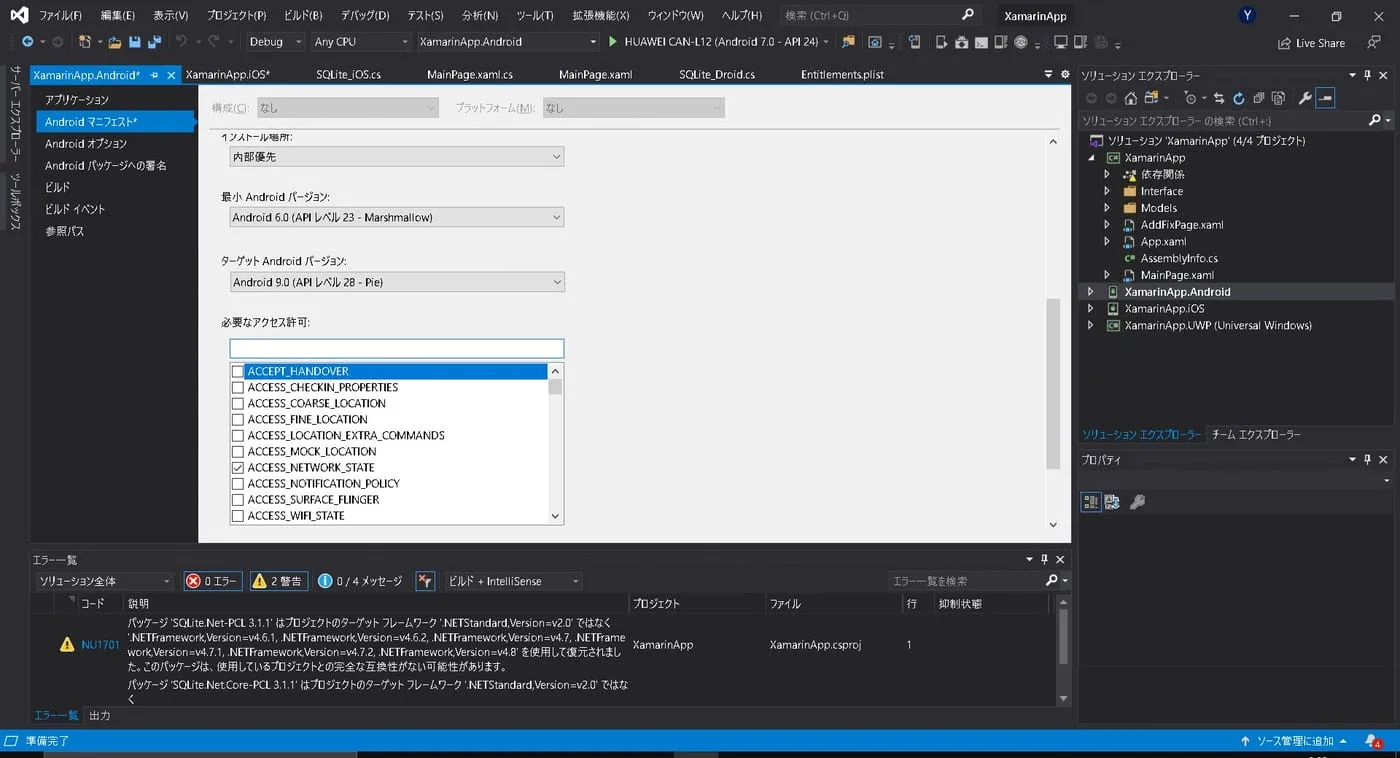The image size is (1400, 758).
Task: Click the Navigate Backward arrow icon
Action: click(27, 42)
